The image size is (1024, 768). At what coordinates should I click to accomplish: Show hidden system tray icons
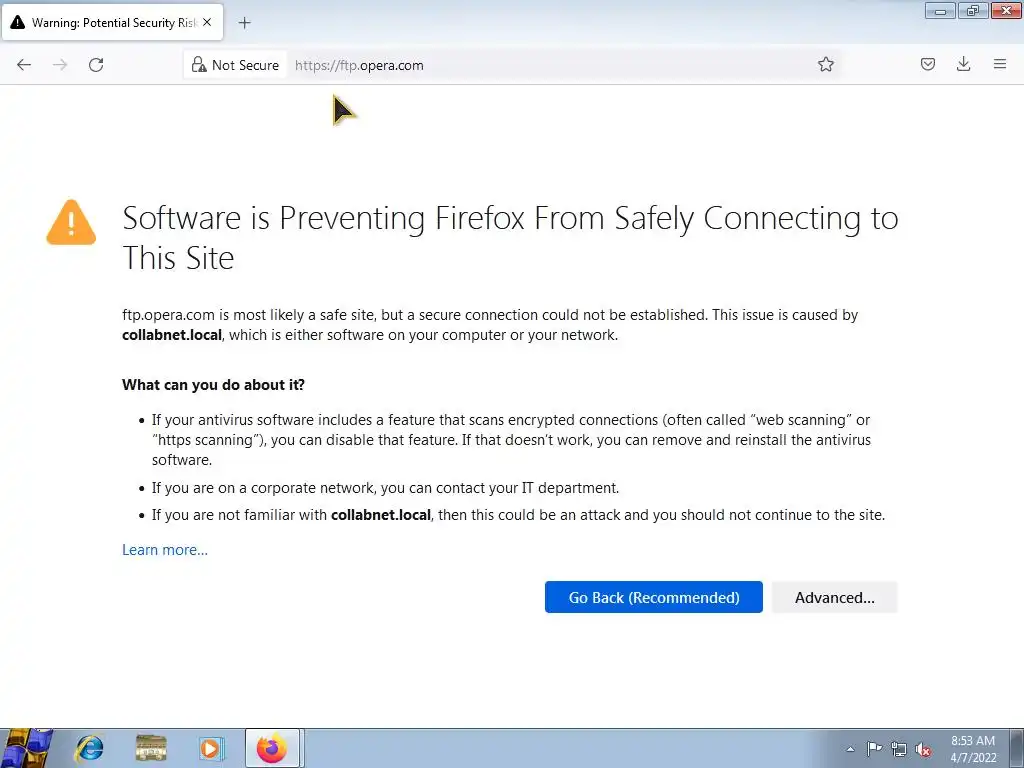pyautogui.click(x=850, y=749)
